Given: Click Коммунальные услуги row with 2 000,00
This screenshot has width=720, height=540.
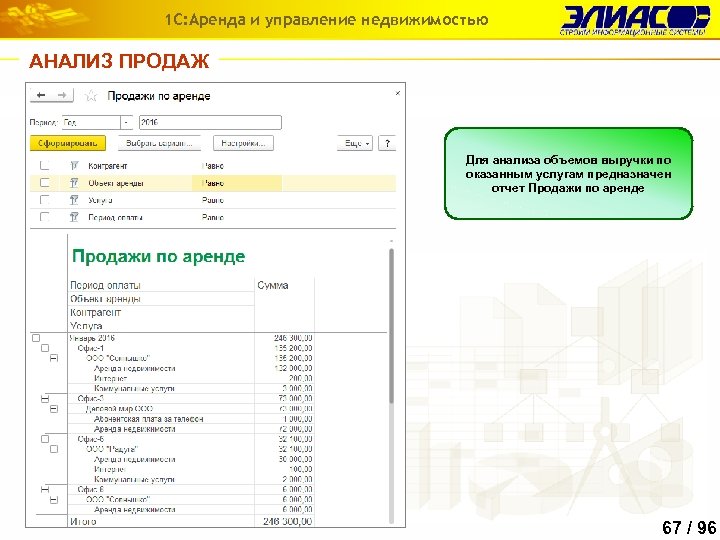Looking at the screenshot, I should (134, 479).
